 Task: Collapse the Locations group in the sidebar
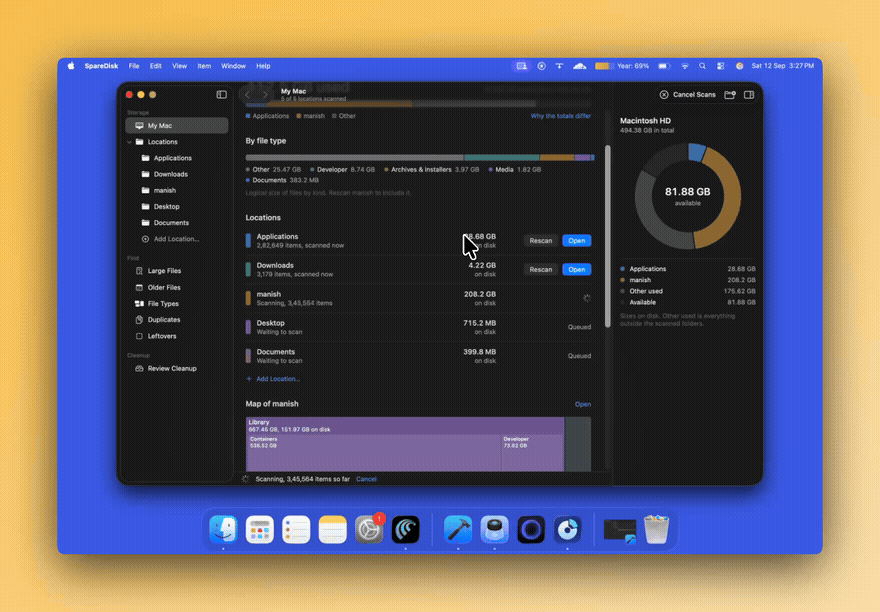pyautogui.click(x=130, y=142)
